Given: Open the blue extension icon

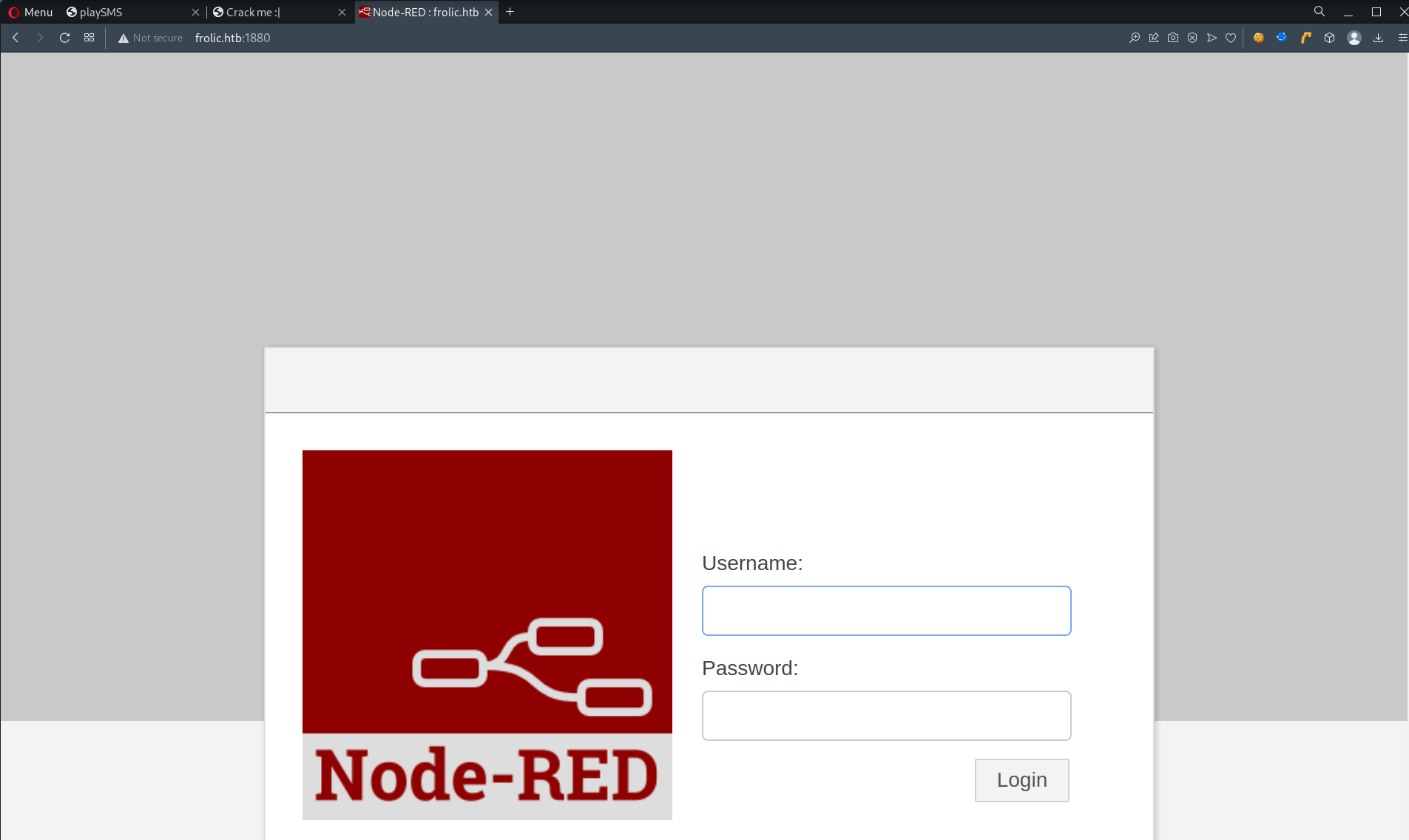Looking at the screenshot, I should tap(1282, 38).
